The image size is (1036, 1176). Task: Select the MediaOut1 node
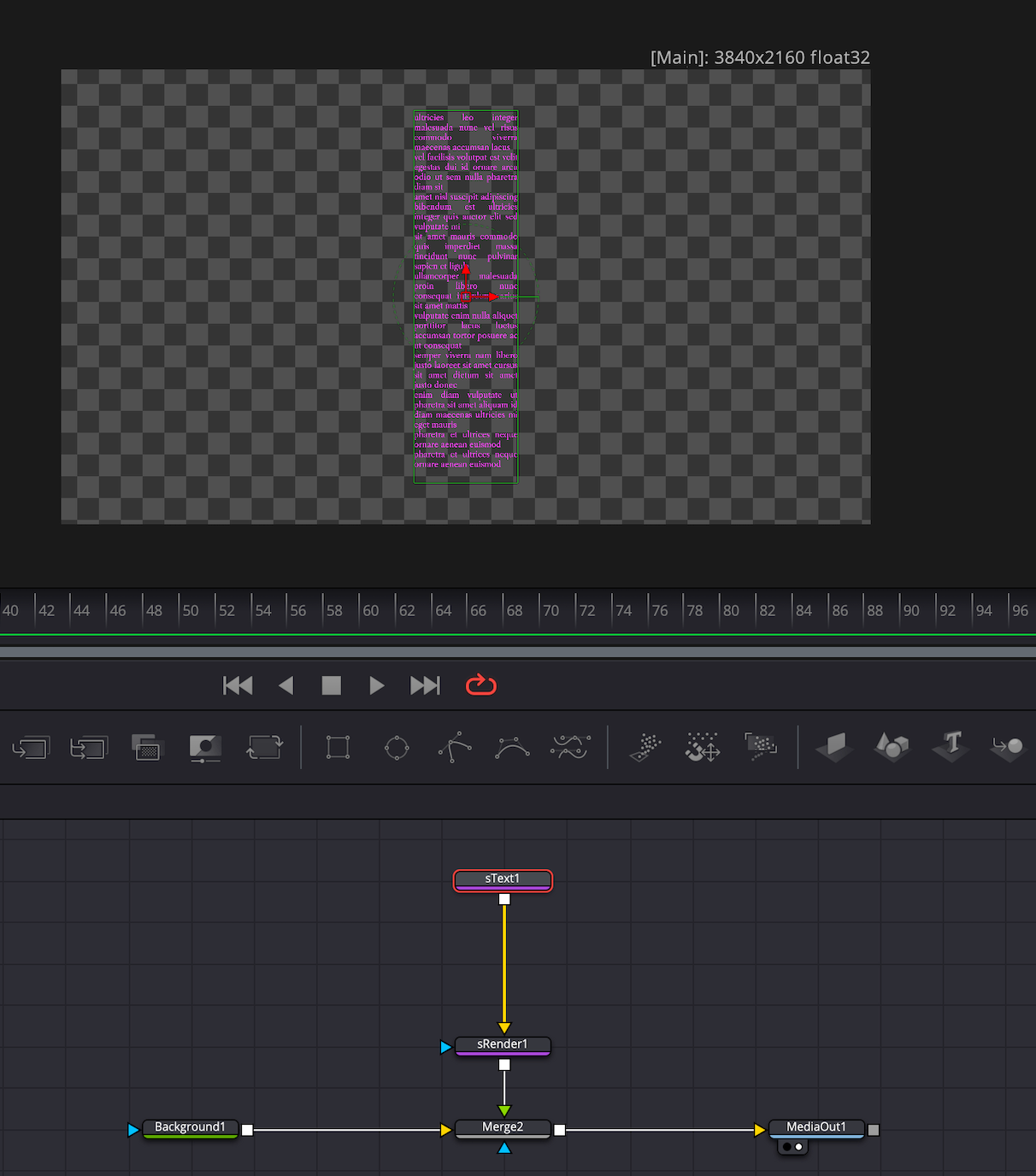(816, 1129)
